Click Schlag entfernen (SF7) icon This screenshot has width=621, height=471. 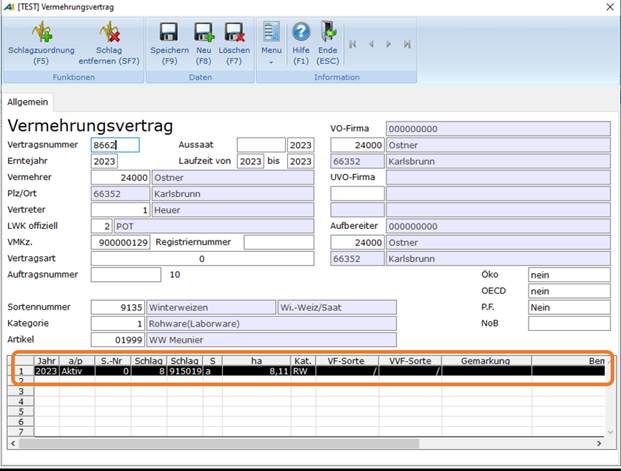[x=109, y=32]
